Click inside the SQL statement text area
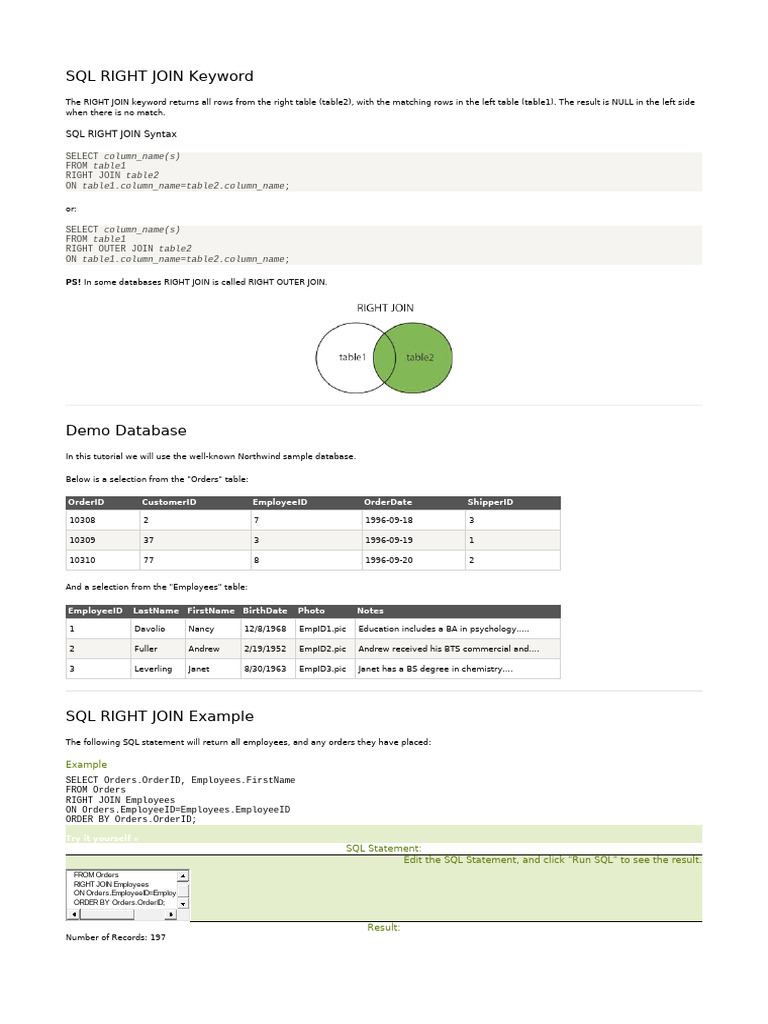This screenshot has width=768, height=1024. click(x=122, y=889)
